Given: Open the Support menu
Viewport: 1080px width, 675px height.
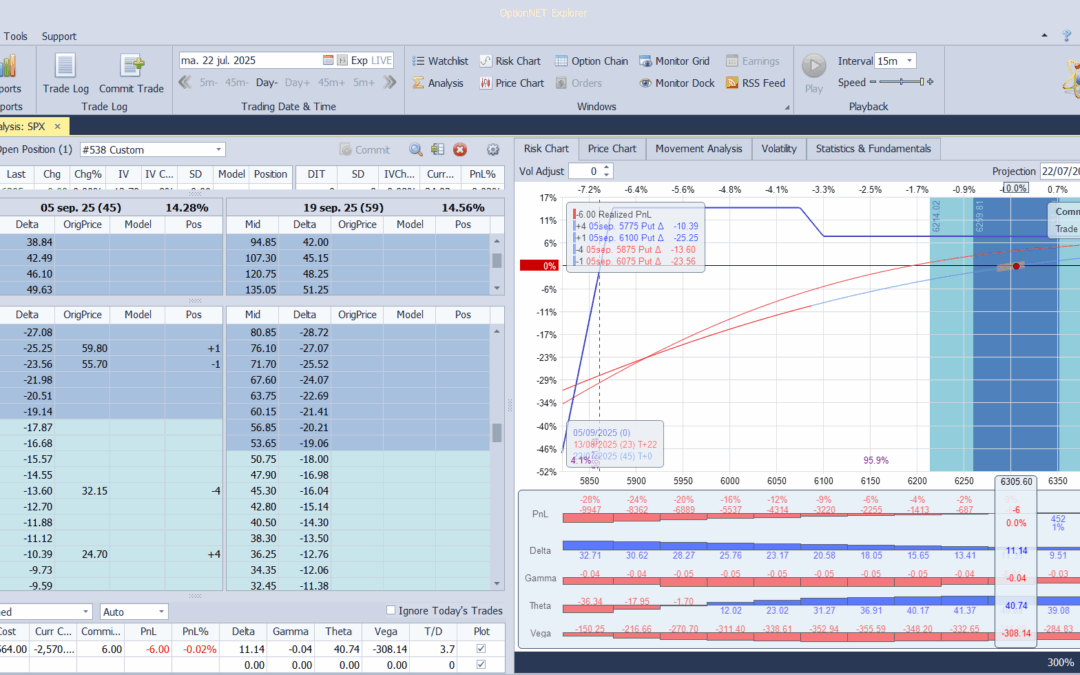Looking at the screenshot, I should pyautogui.click(x=59, y=36).
